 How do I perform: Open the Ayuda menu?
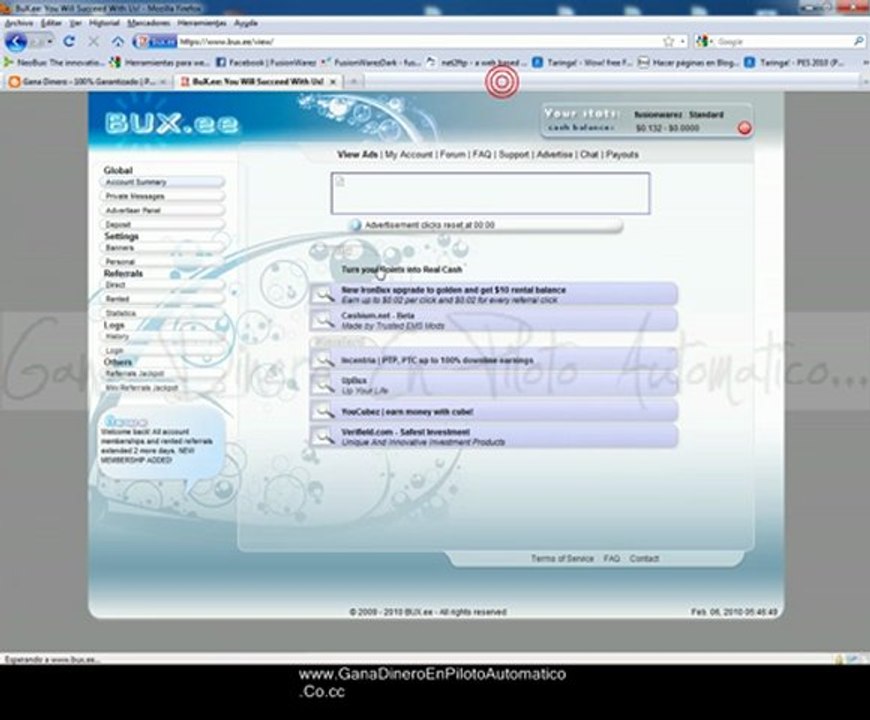click(245, 23)
